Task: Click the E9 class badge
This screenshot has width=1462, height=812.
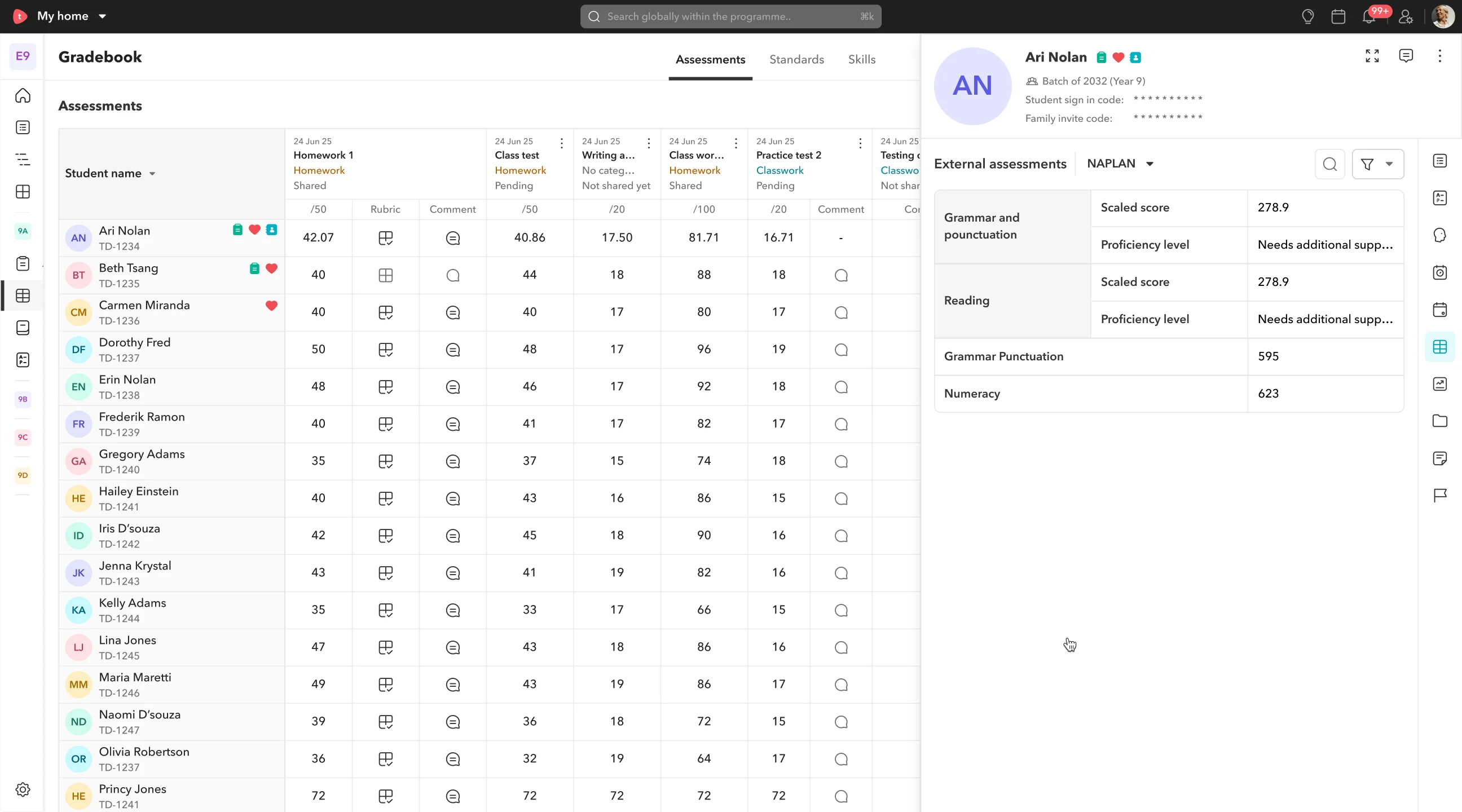Action: (x=23, y=56)
